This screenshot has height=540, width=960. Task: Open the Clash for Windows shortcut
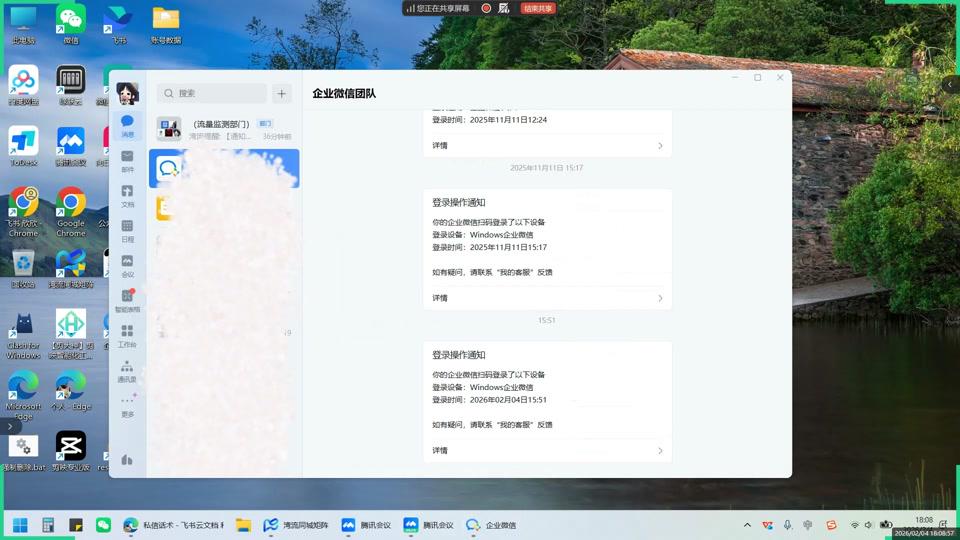23,336
